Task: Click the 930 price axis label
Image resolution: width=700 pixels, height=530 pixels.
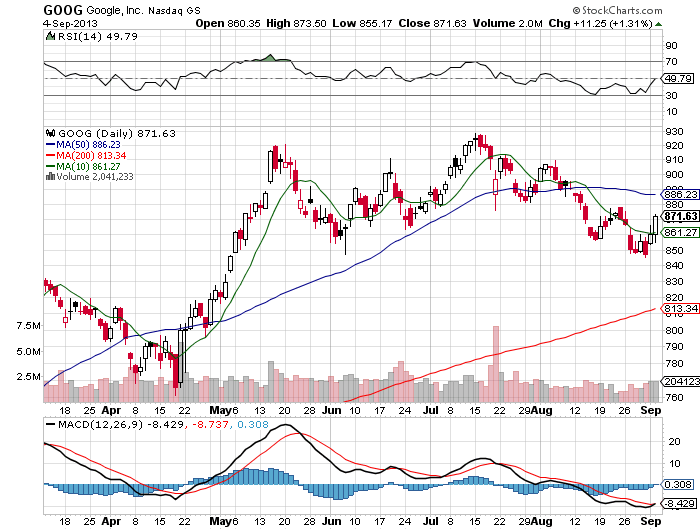Action: click(674, 131)
